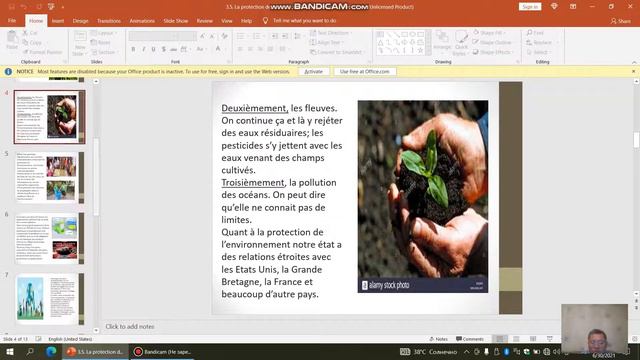
Task: Click the Comments button in status bar
Action: [x=469, y=339]
